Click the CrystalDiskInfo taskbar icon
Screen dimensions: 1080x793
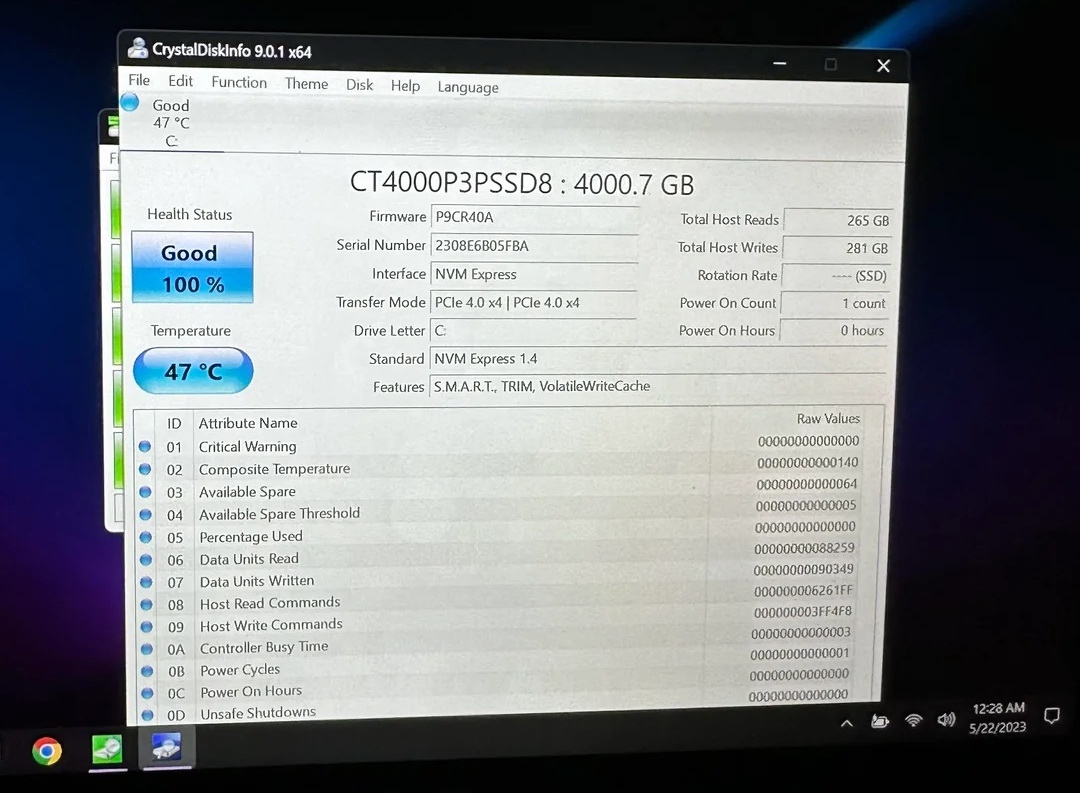166,747
